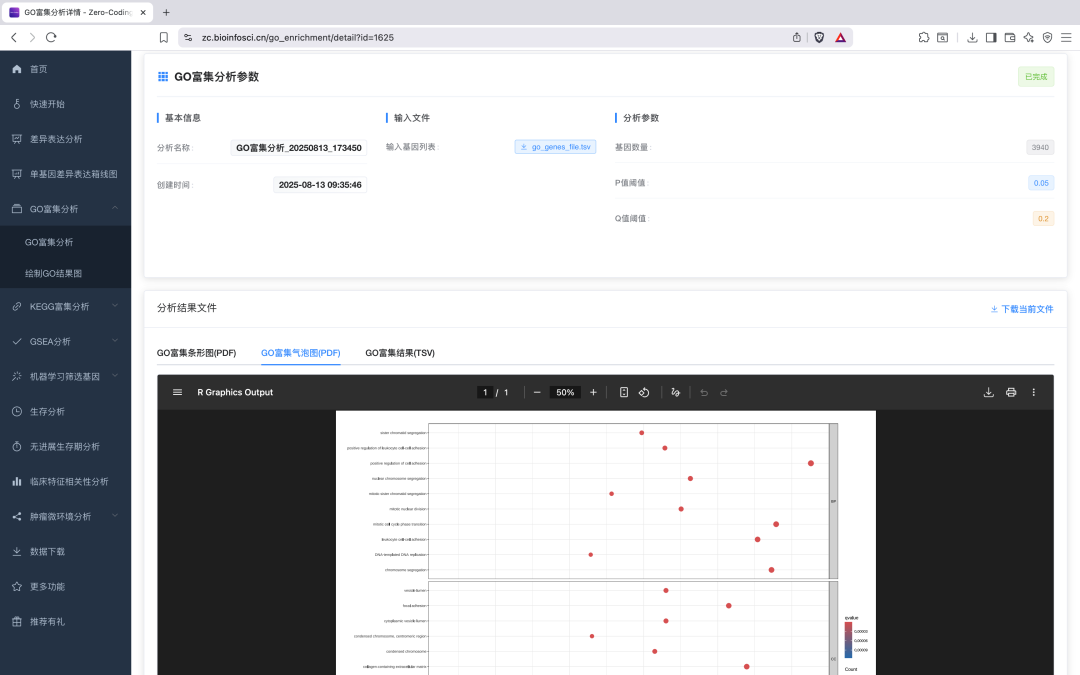Rotate the PDF counterclockwise

pyautogui.click(x=645, y=392)
